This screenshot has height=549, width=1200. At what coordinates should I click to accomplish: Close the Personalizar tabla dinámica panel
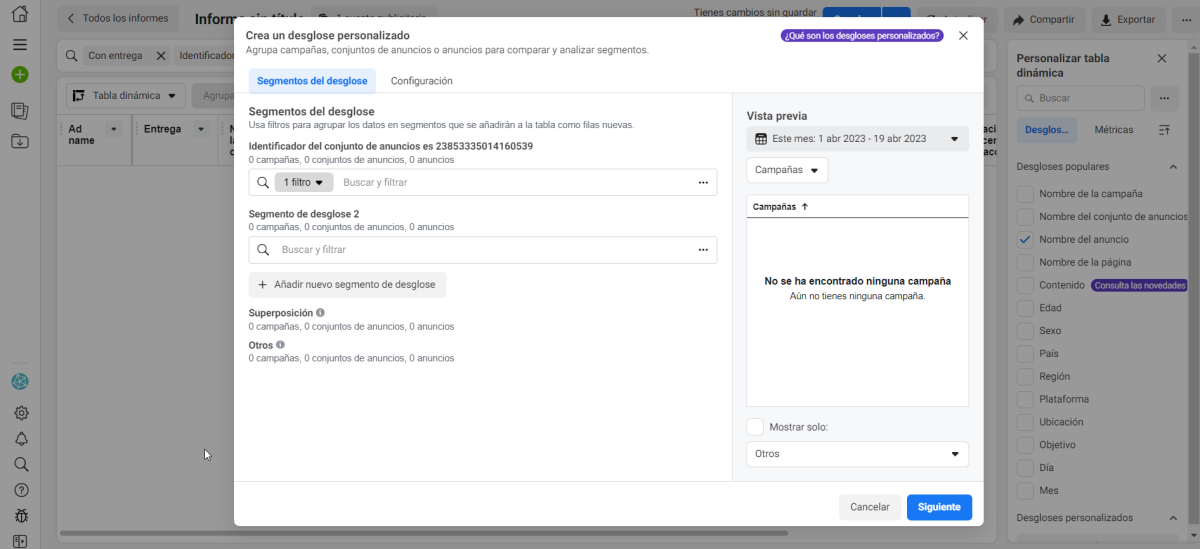[x=1162, y=58]
